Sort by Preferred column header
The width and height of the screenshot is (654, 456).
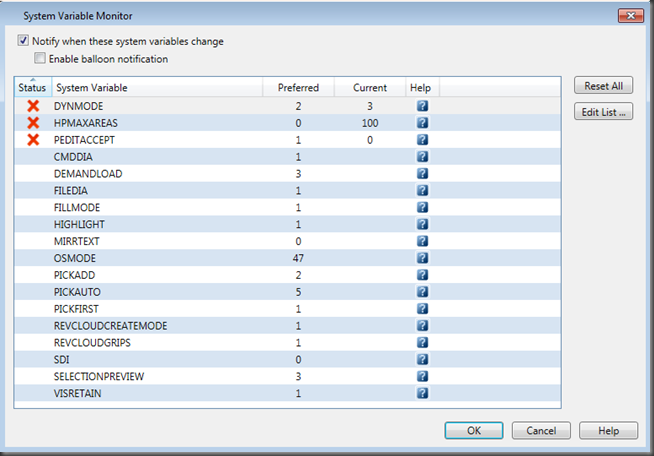(298, 87)
